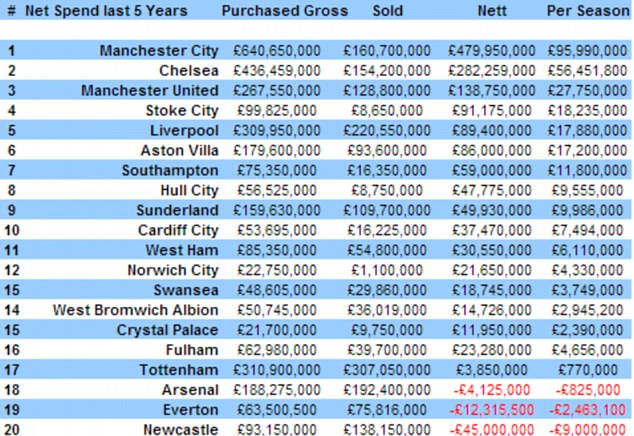This screenshot has width=634, height=436.
Task: Click the Purchased Gross column header
Action: coord(284,10)
